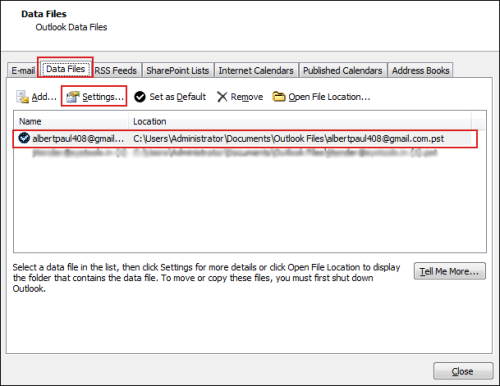500x386 pixels.
Task: Click the Remove label
Action: [247, 97]
